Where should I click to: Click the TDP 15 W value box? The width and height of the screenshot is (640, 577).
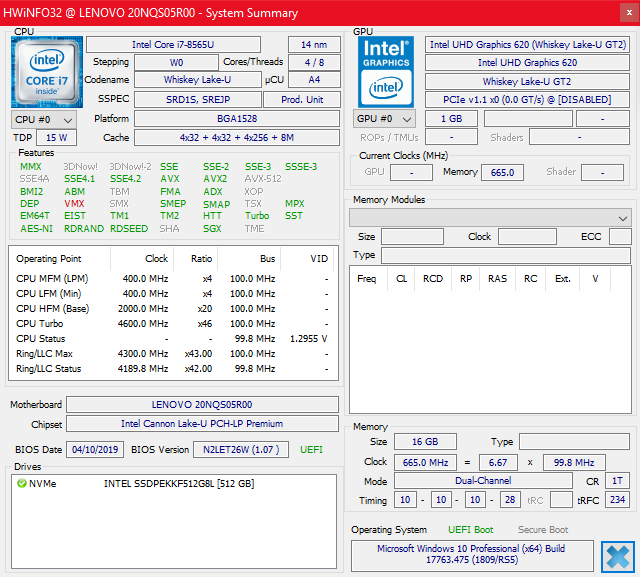56,138
